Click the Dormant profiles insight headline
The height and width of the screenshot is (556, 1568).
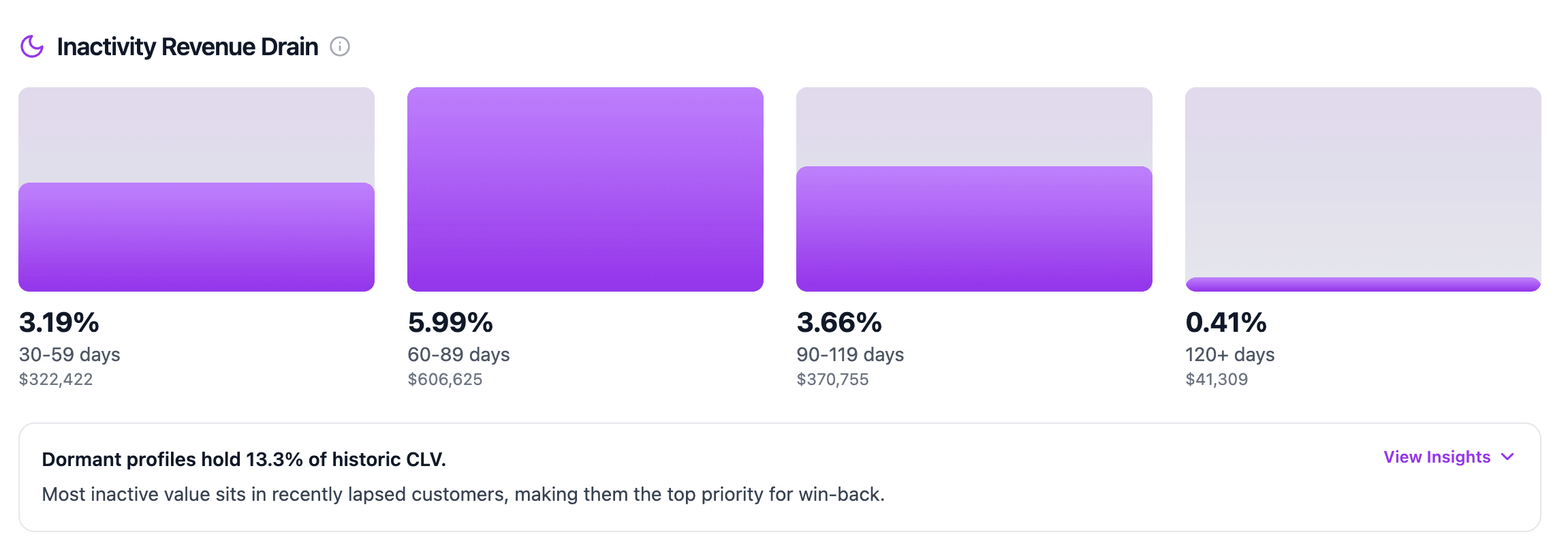pos(244,459)
